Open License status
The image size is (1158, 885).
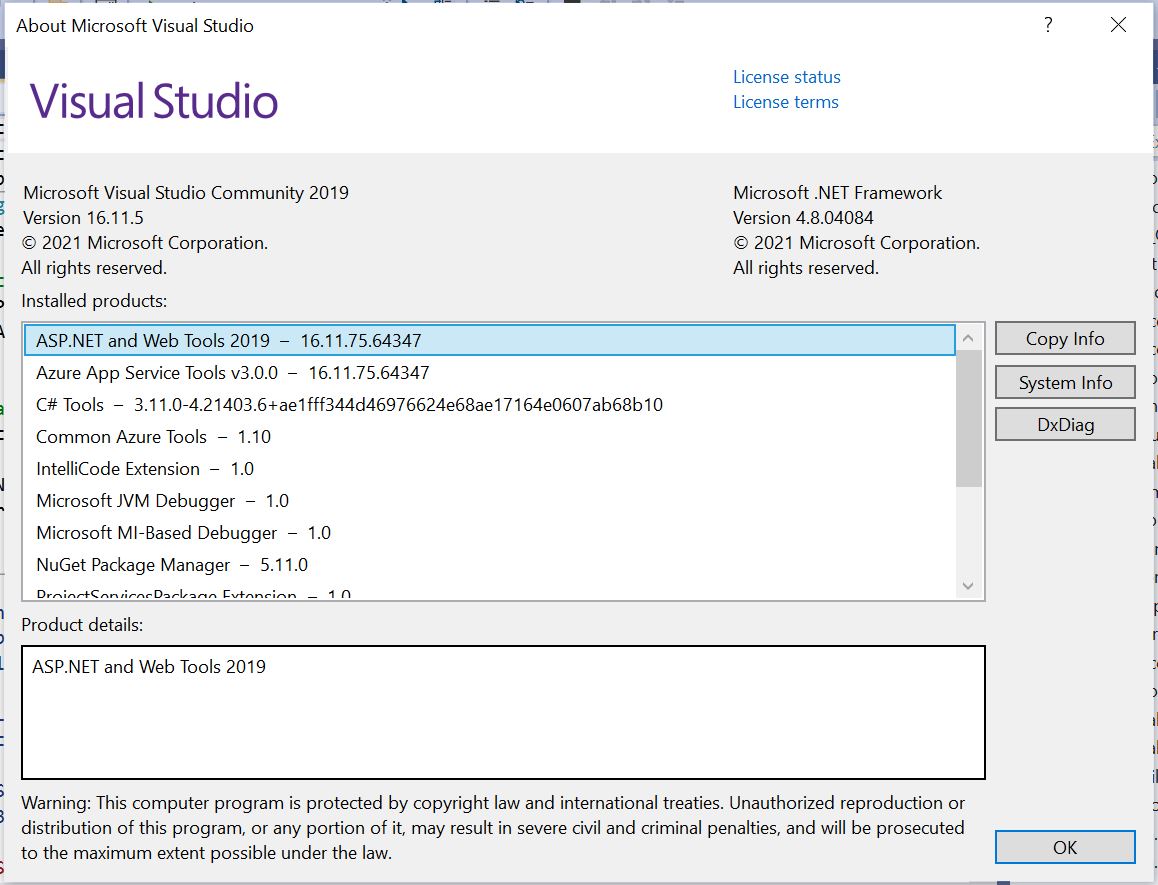(786, 77)
